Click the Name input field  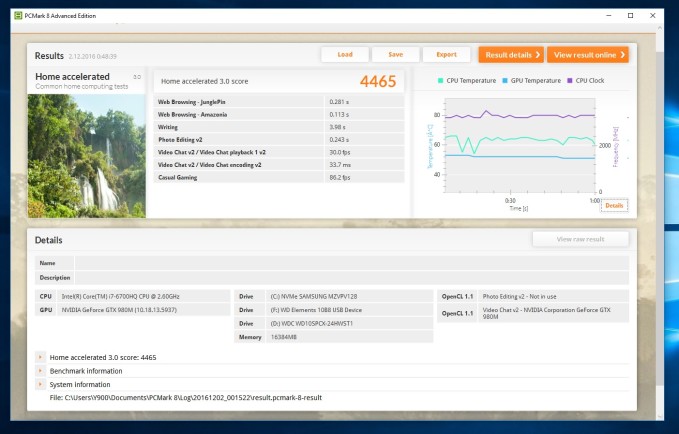(352, 263)
